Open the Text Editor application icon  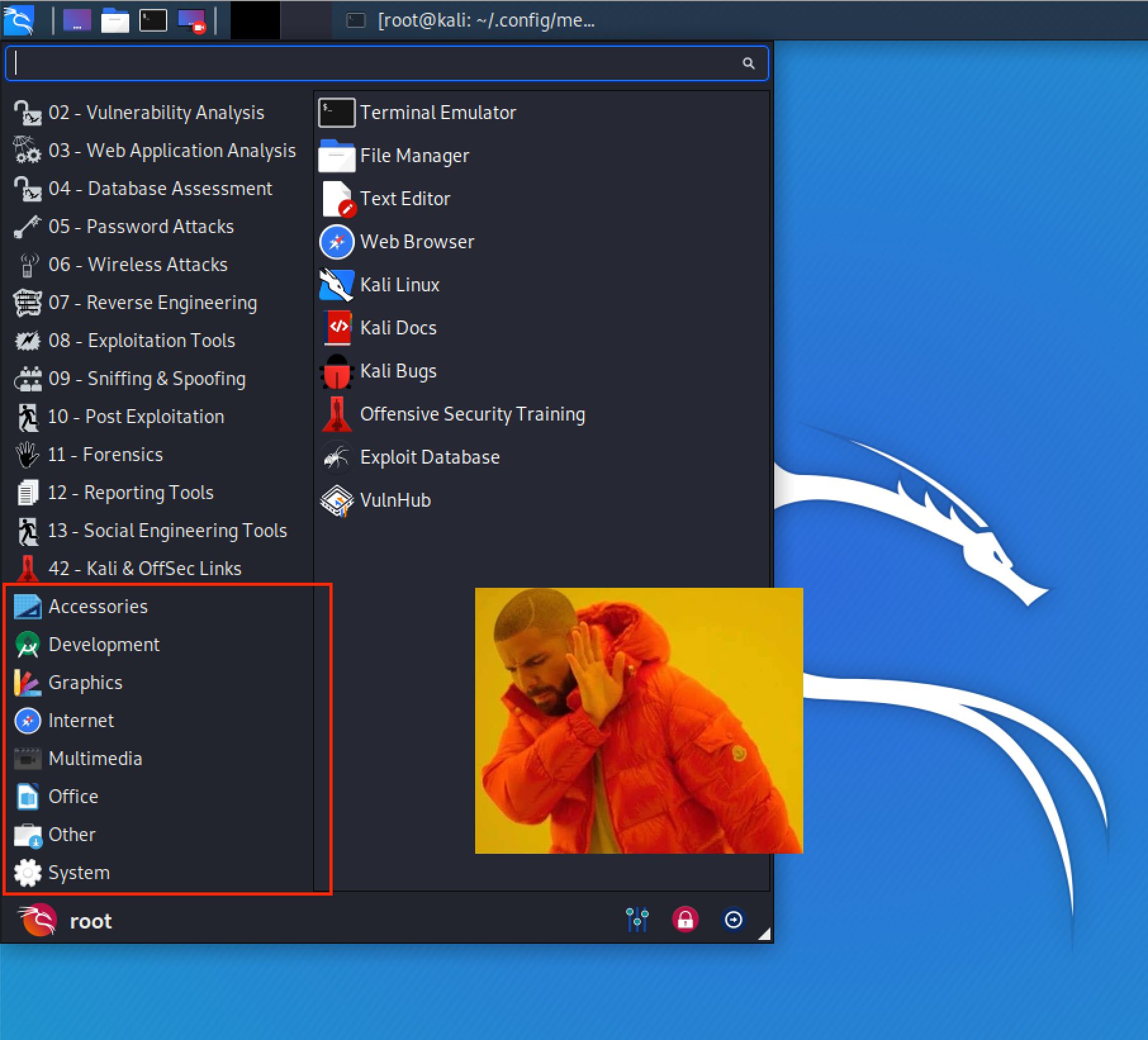click(x=336, y=199)
